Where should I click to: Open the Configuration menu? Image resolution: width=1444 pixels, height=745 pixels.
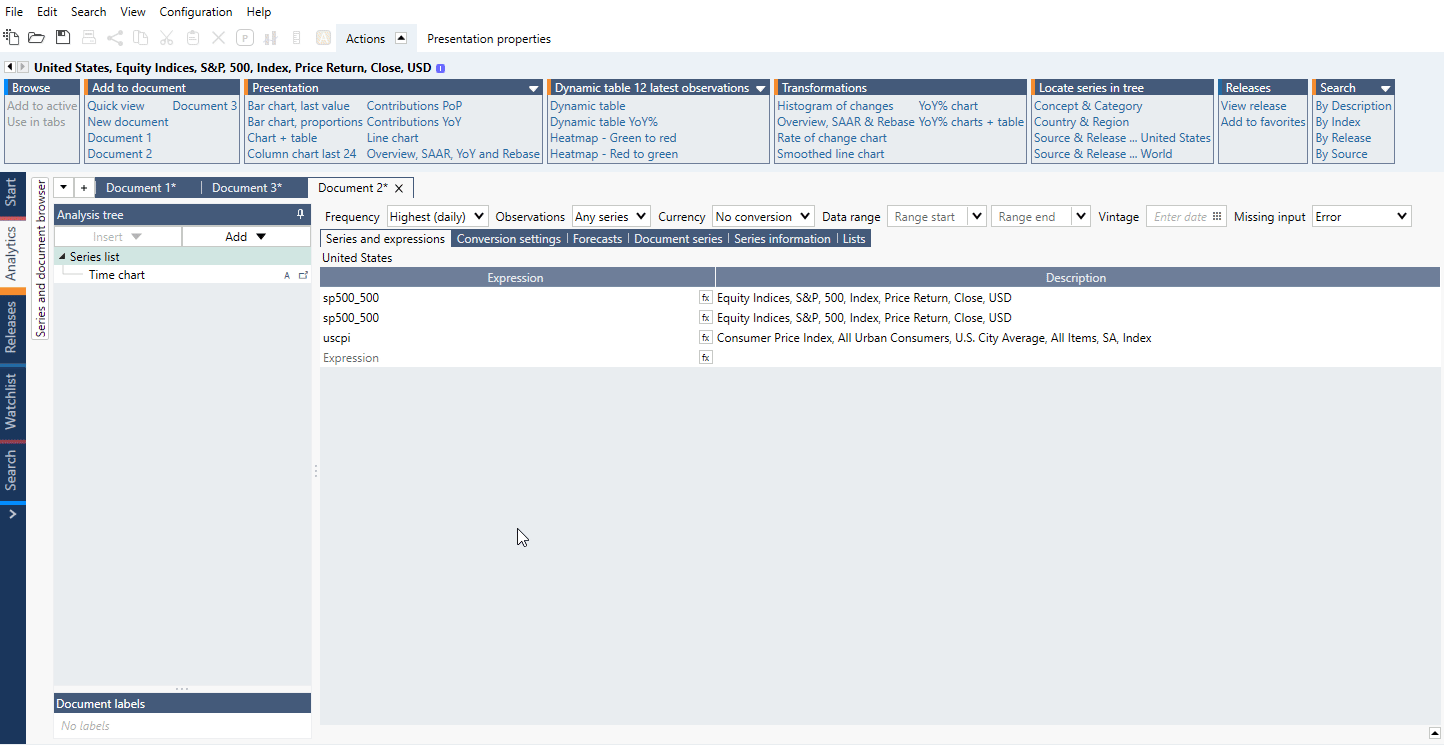click(196, 12)
